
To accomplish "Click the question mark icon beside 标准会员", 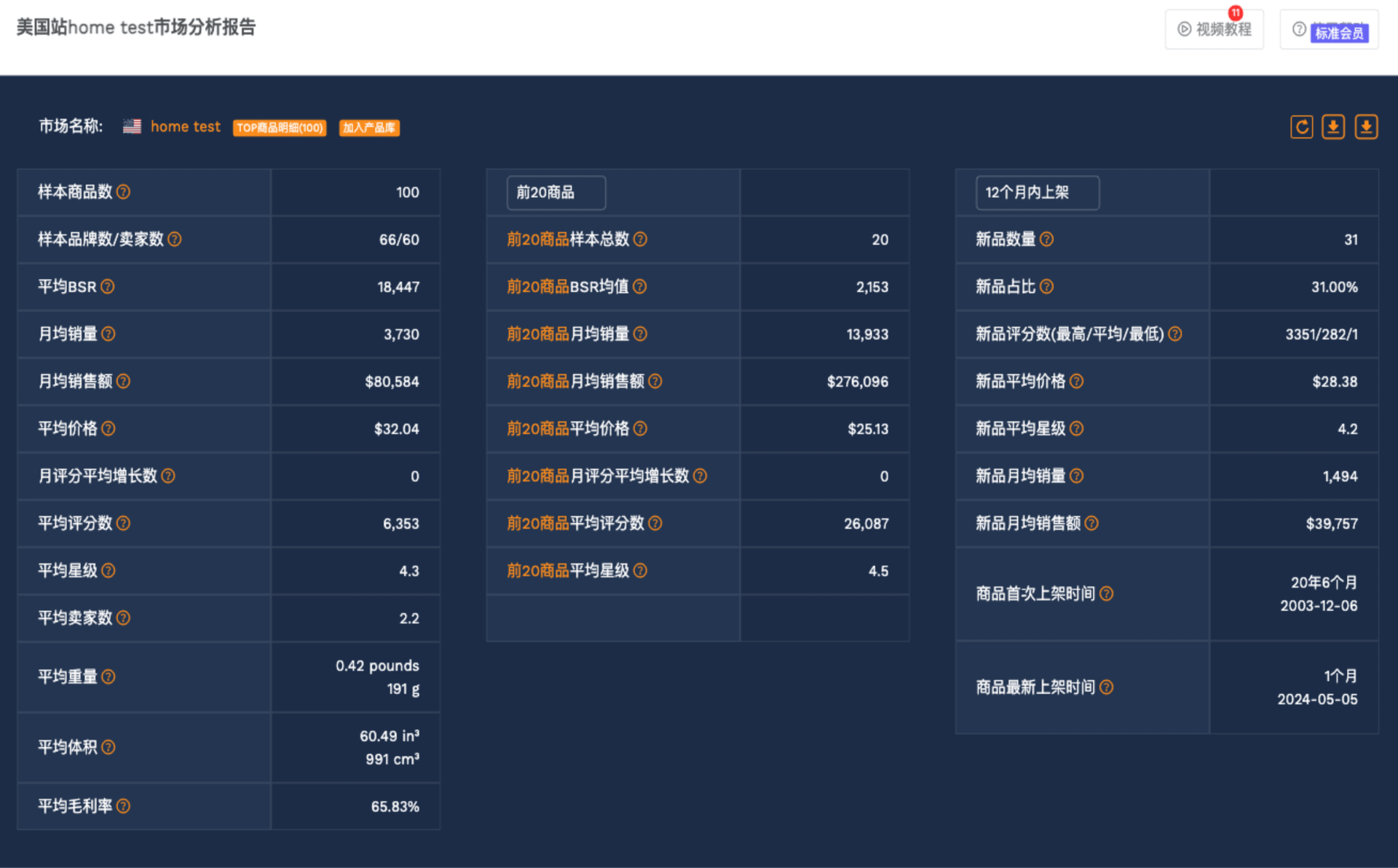I will (x=1299, y=29).
